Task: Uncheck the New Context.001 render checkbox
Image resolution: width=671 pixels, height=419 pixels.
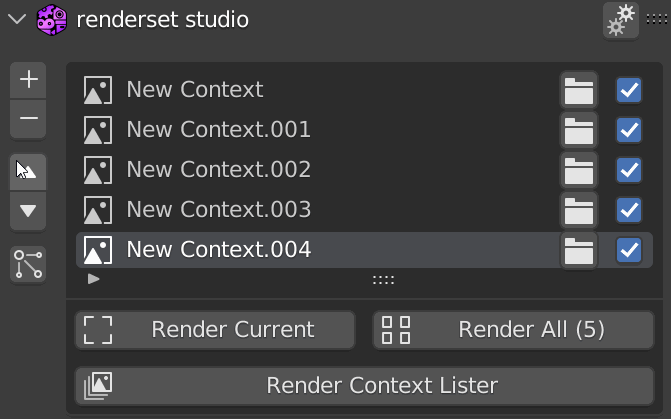Action: [x=629, y=130]
